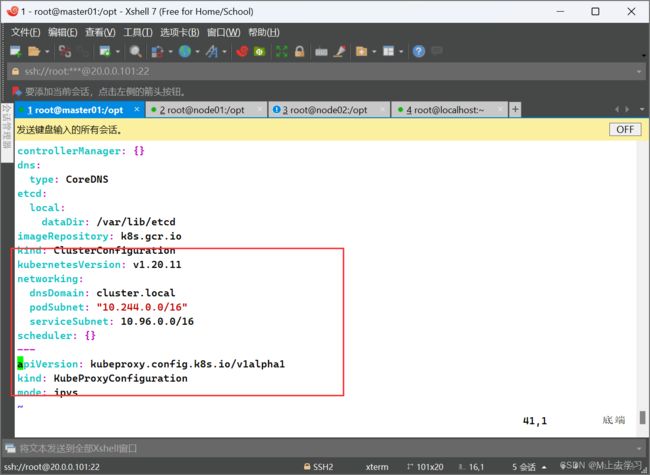Launch Xftp via the red swirl icon

pos(242,51)
